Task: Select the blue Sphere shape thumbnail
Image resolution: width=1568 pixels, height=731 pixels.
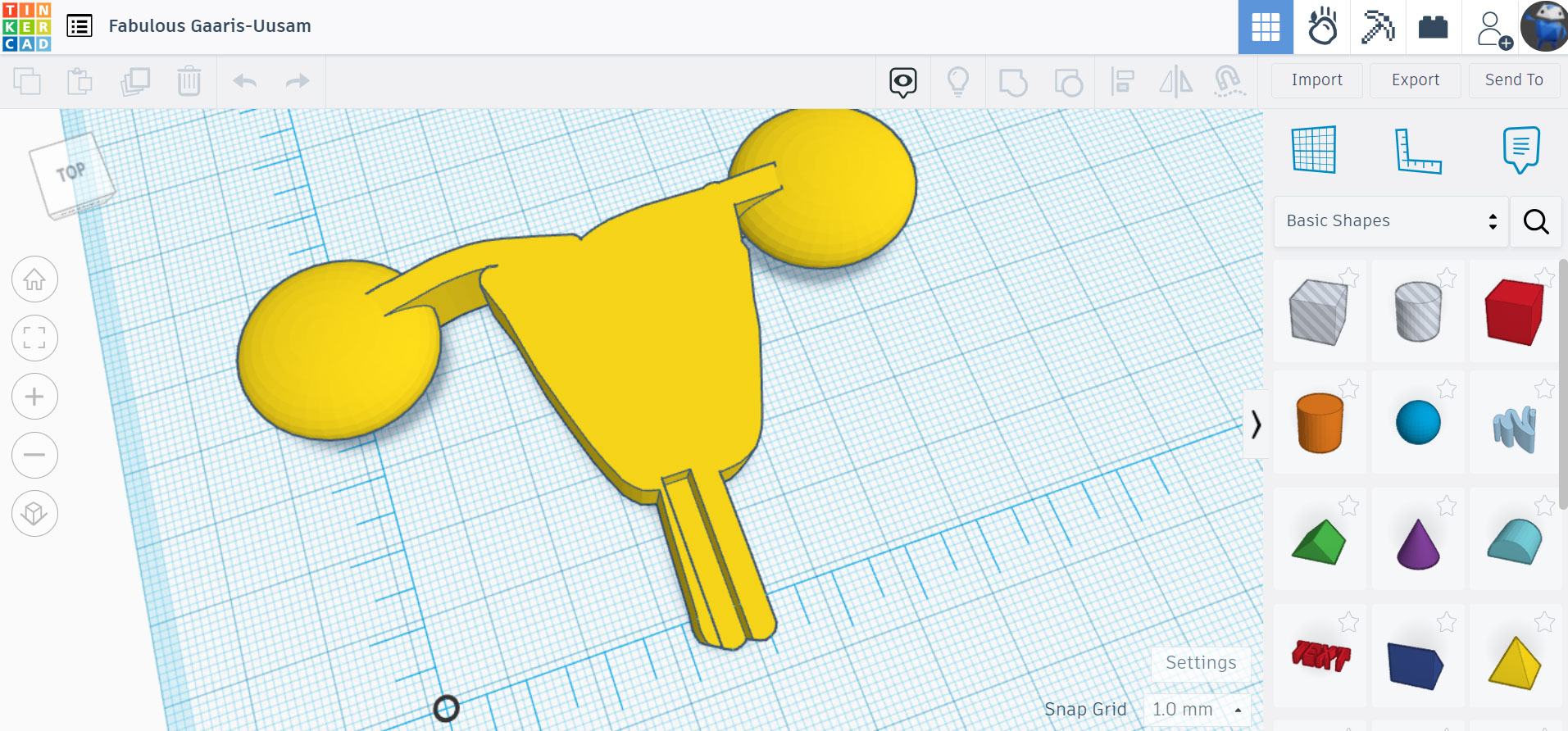Action: 1417,423
